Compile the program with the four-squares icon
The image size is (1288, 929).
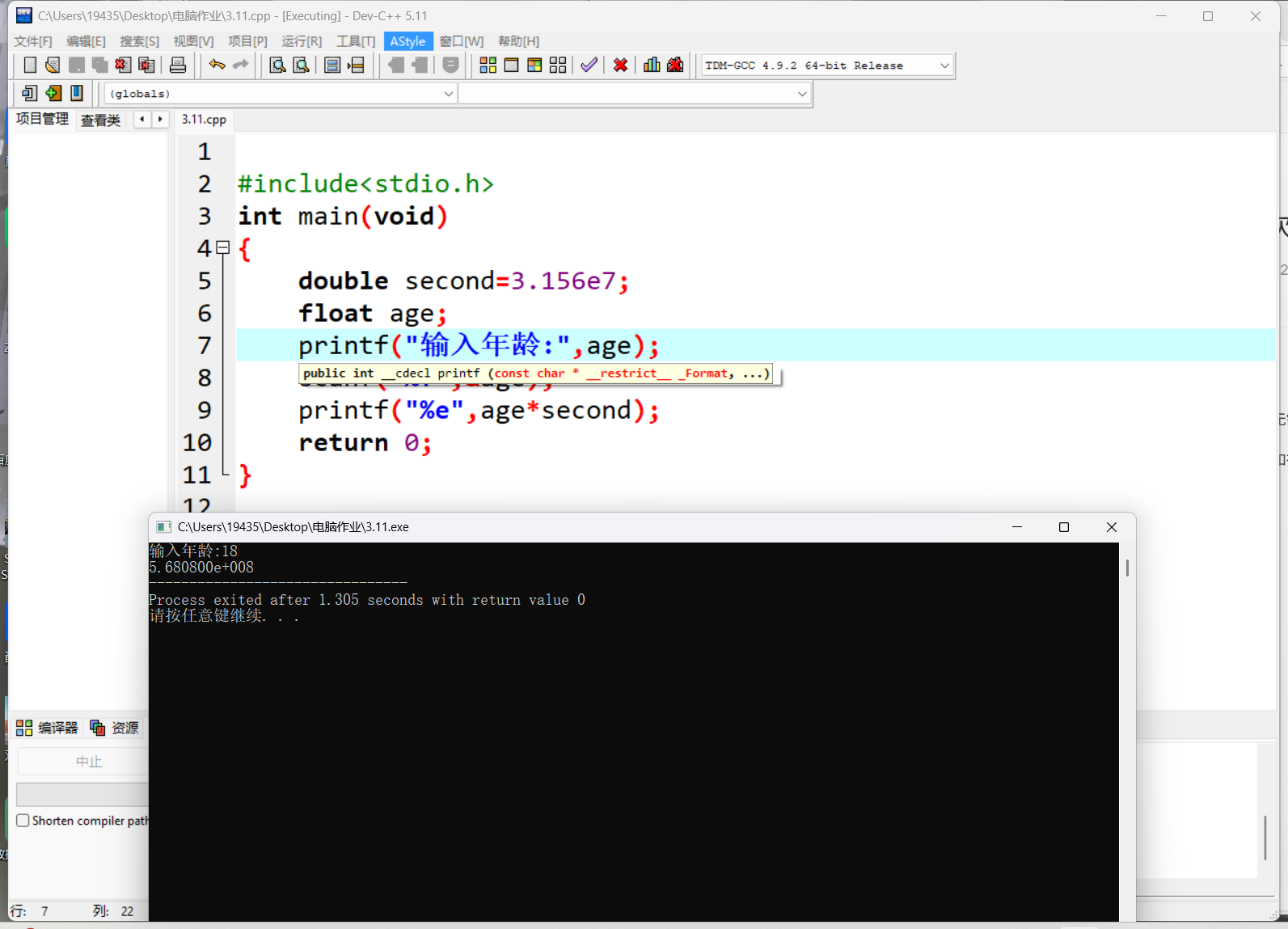coord(488,65)
